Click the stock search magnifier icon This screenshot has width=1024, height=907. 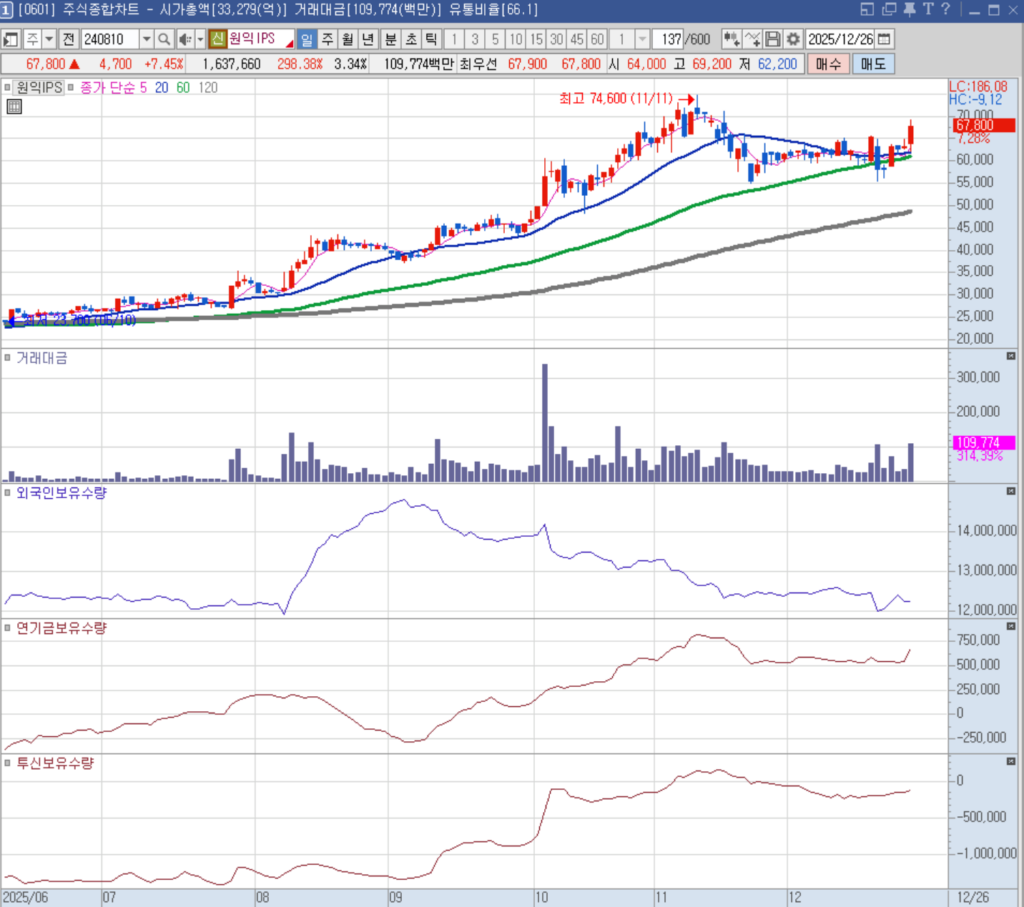point(164,40)
